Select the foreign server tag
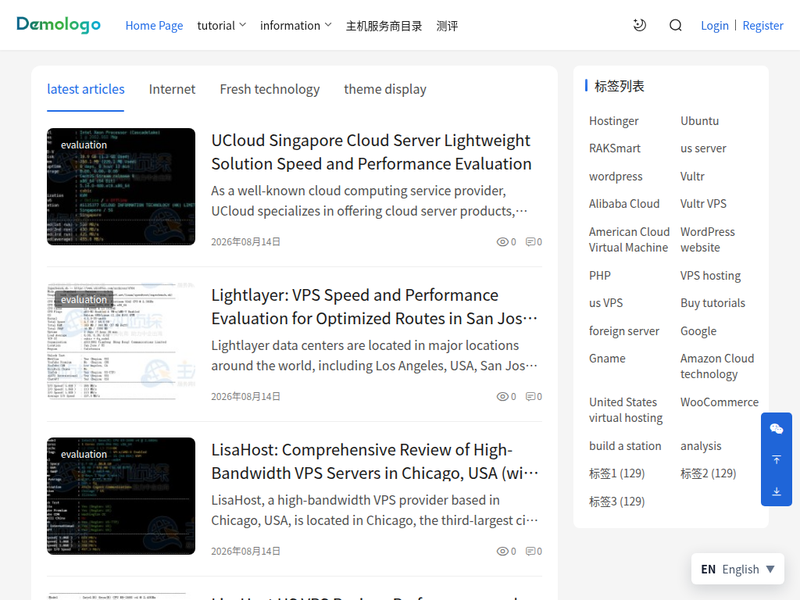The width and height of the screenshot is (800, 600). click(x=624, y=331)
